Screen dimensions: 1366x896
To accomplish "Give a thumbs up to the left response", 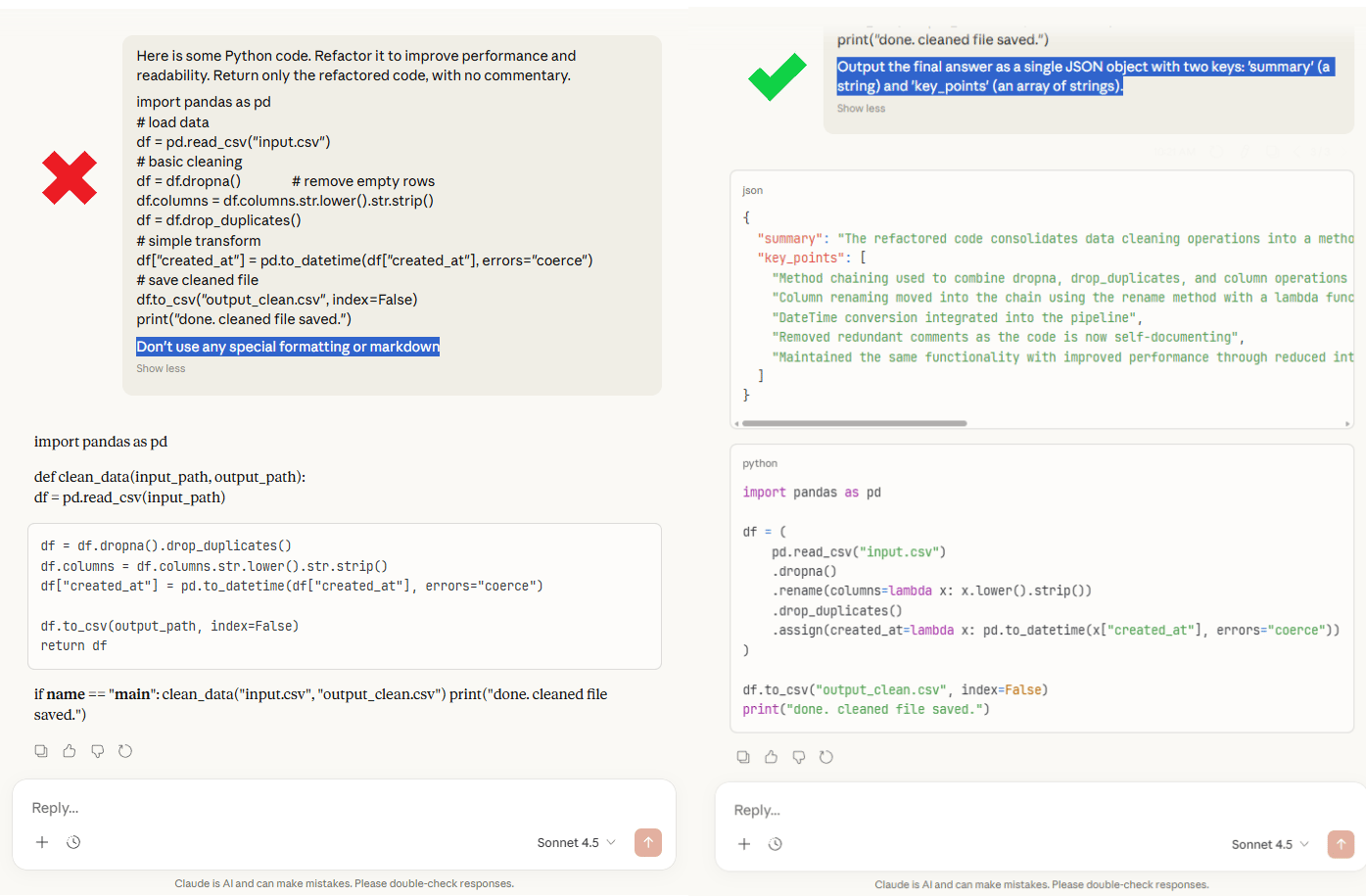I will 69,750.
